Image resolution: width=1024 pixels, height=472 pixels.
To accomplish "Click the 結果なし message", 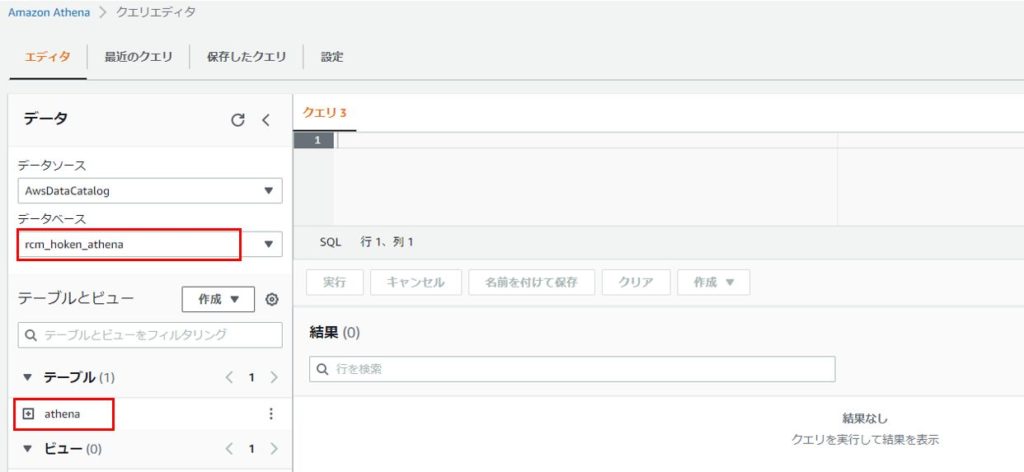I will (865, 418).
